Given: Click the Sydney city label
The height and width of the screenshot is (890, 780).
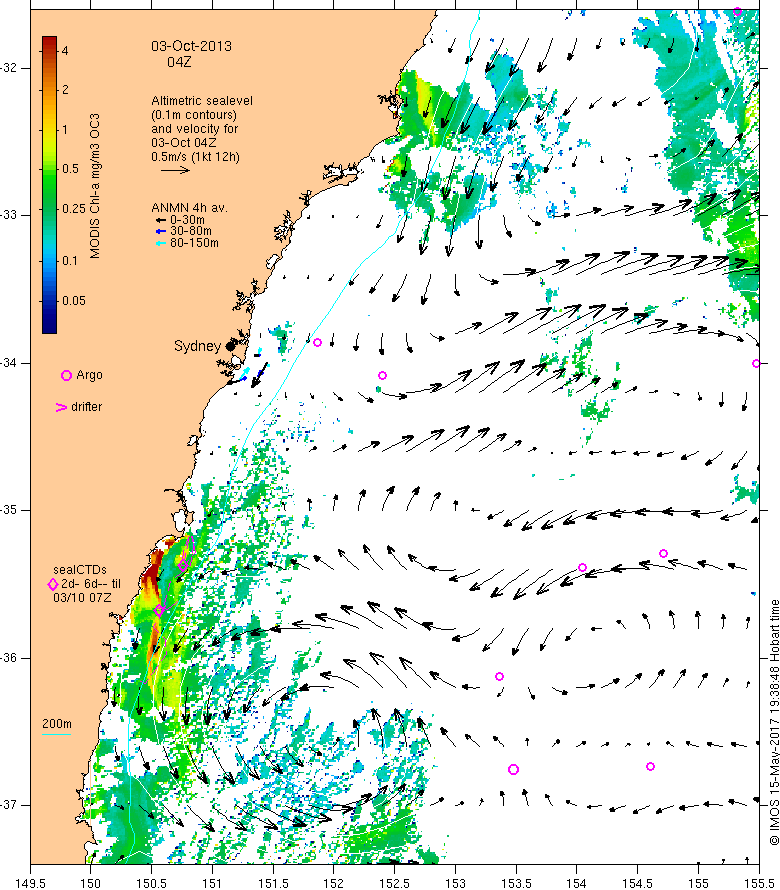Looking at the screenshot, I should point(197,346).
